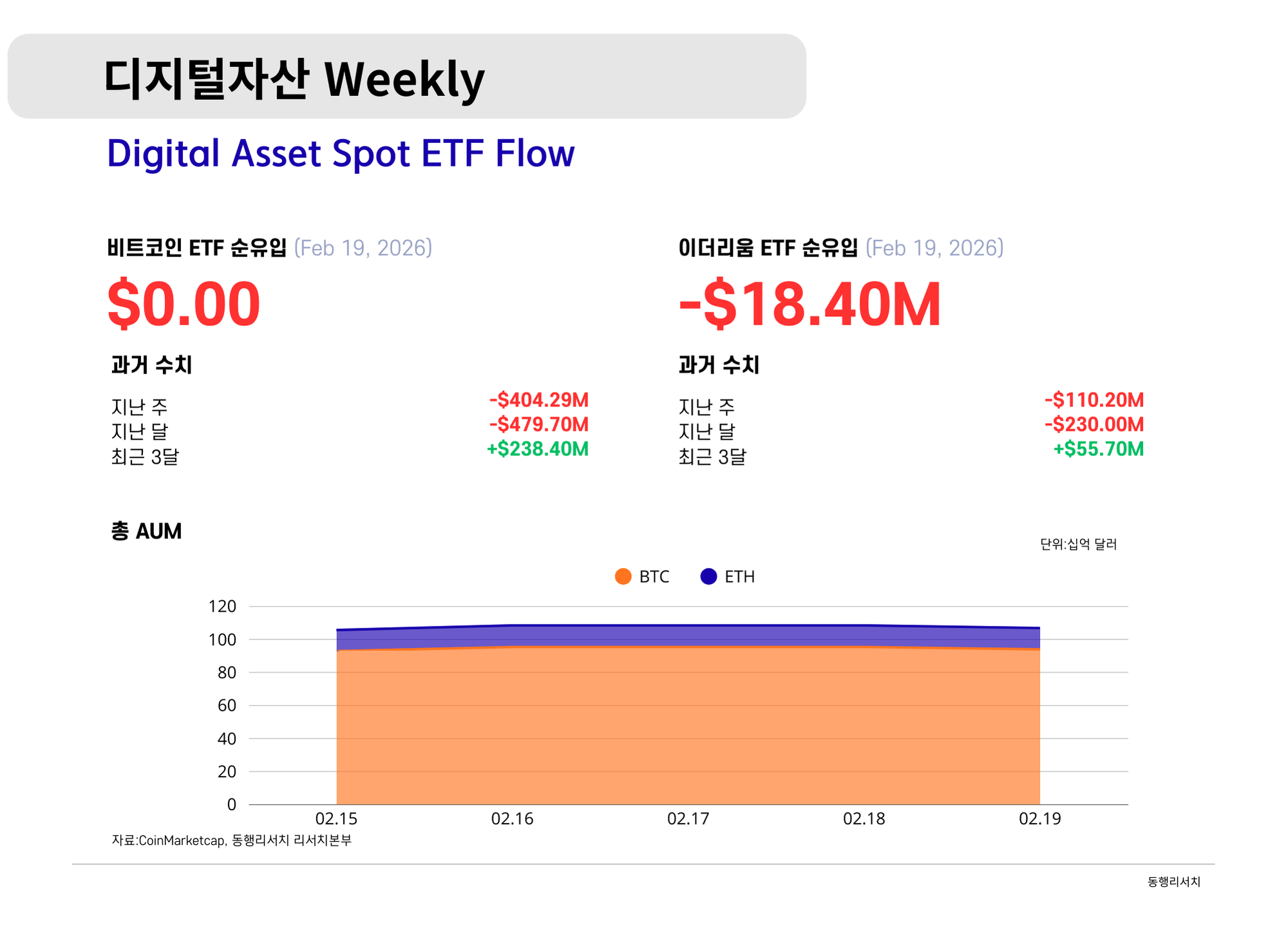Click the 디지털자산 Weekly title banner
This screenshot has width=1288, height=926.
tap(406, 77)
